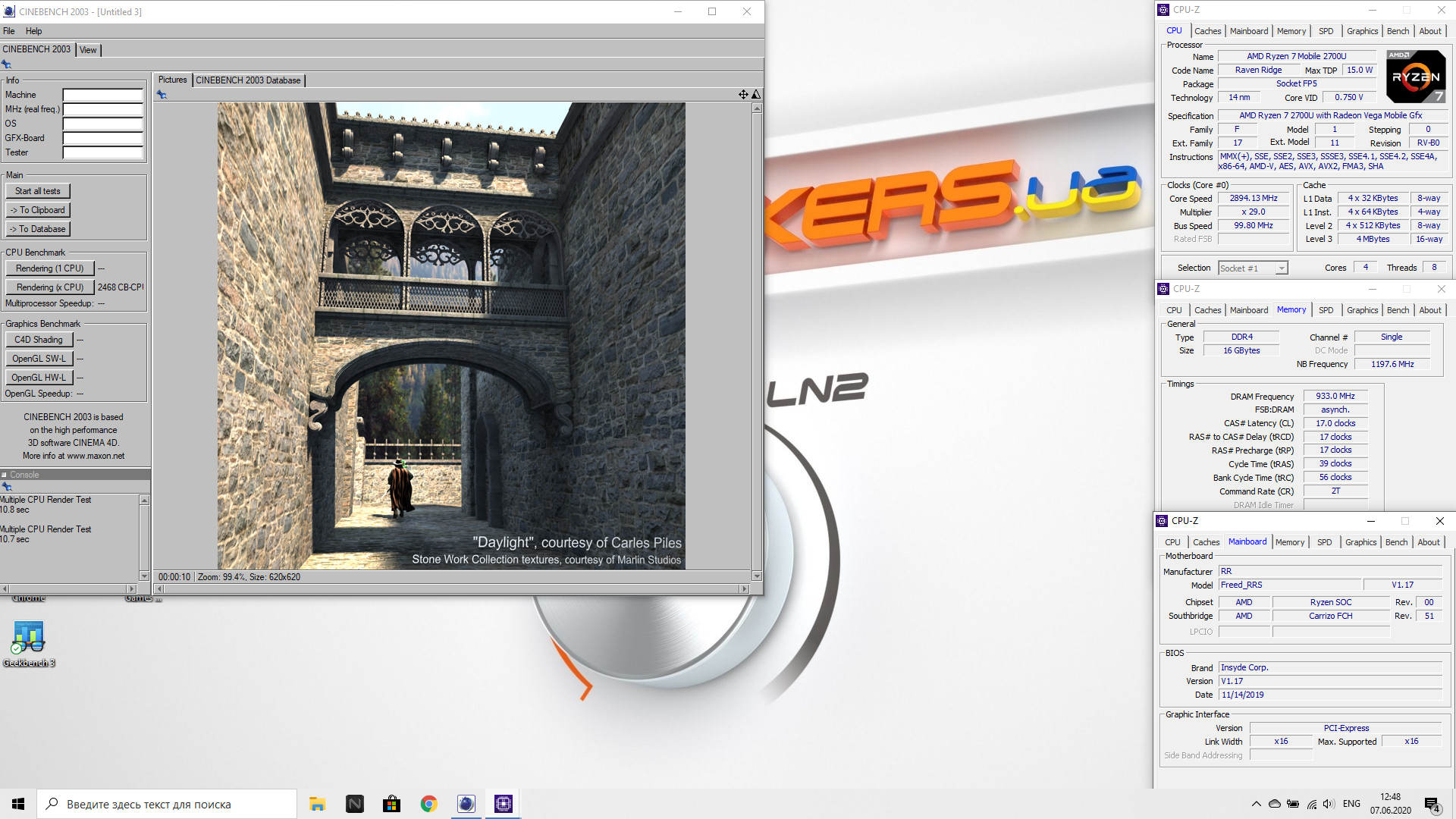1456x819 pixels.
Task: Select the Pictures tab
Action: 172,80
